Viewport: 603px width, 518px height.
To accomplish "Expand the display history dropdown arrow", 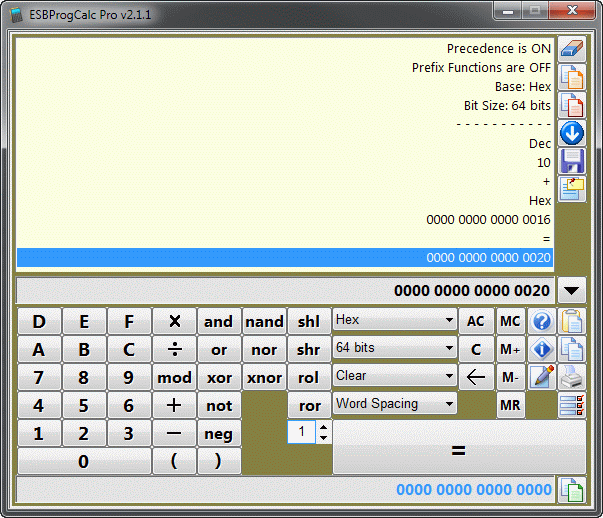I will pos(572,290).
